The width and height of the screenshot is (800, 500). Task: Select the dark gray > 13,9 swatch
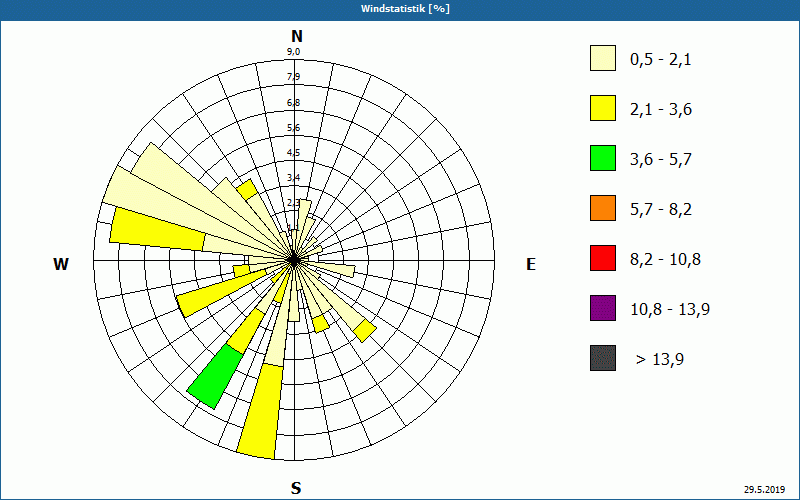coord(603,358)
